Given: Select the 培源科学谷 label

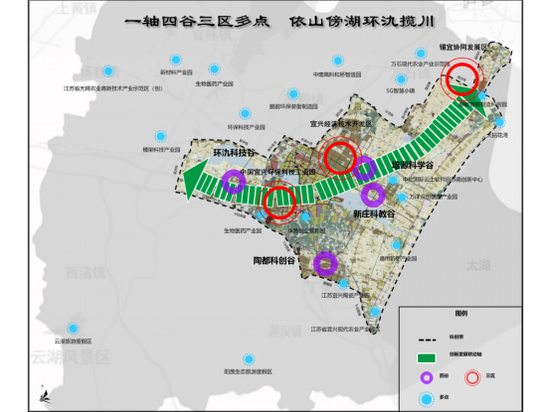Looking at the screenshot, I should click(x=412, y=165).
